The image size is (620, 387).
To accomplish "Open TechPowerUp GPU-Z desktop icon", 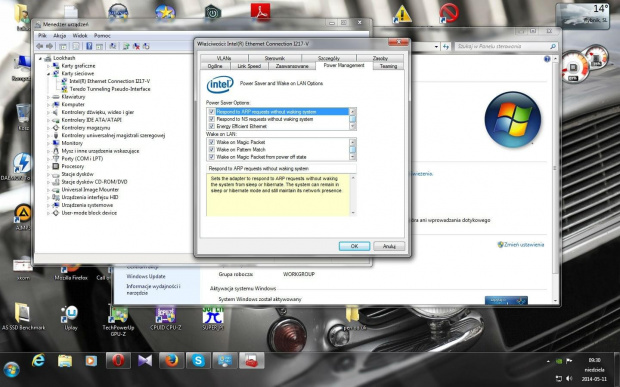I will pyautogui.click(x=118, y=321).
